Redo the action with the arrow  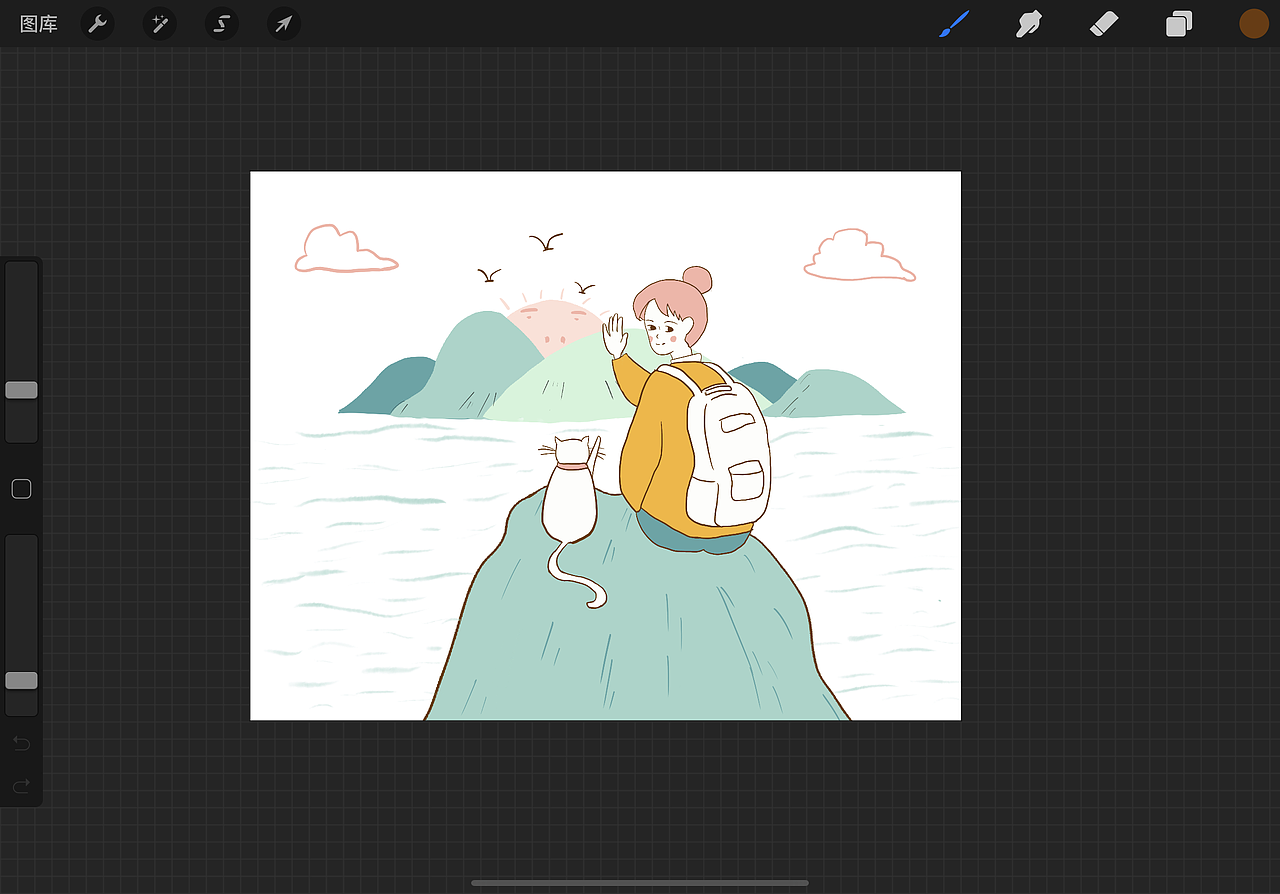tap(21, 786)
